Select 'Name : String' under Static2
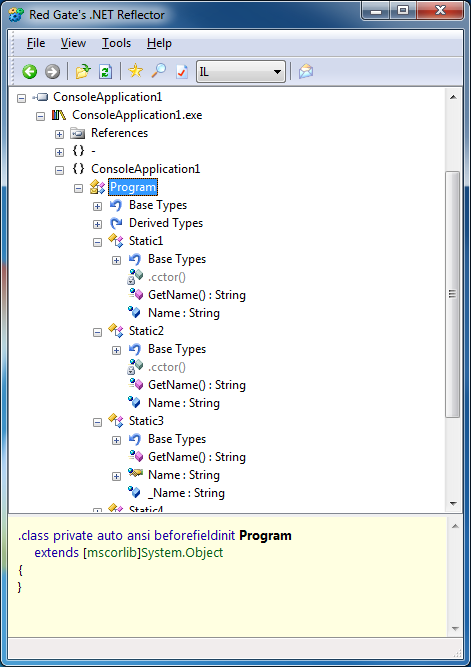 183,402
